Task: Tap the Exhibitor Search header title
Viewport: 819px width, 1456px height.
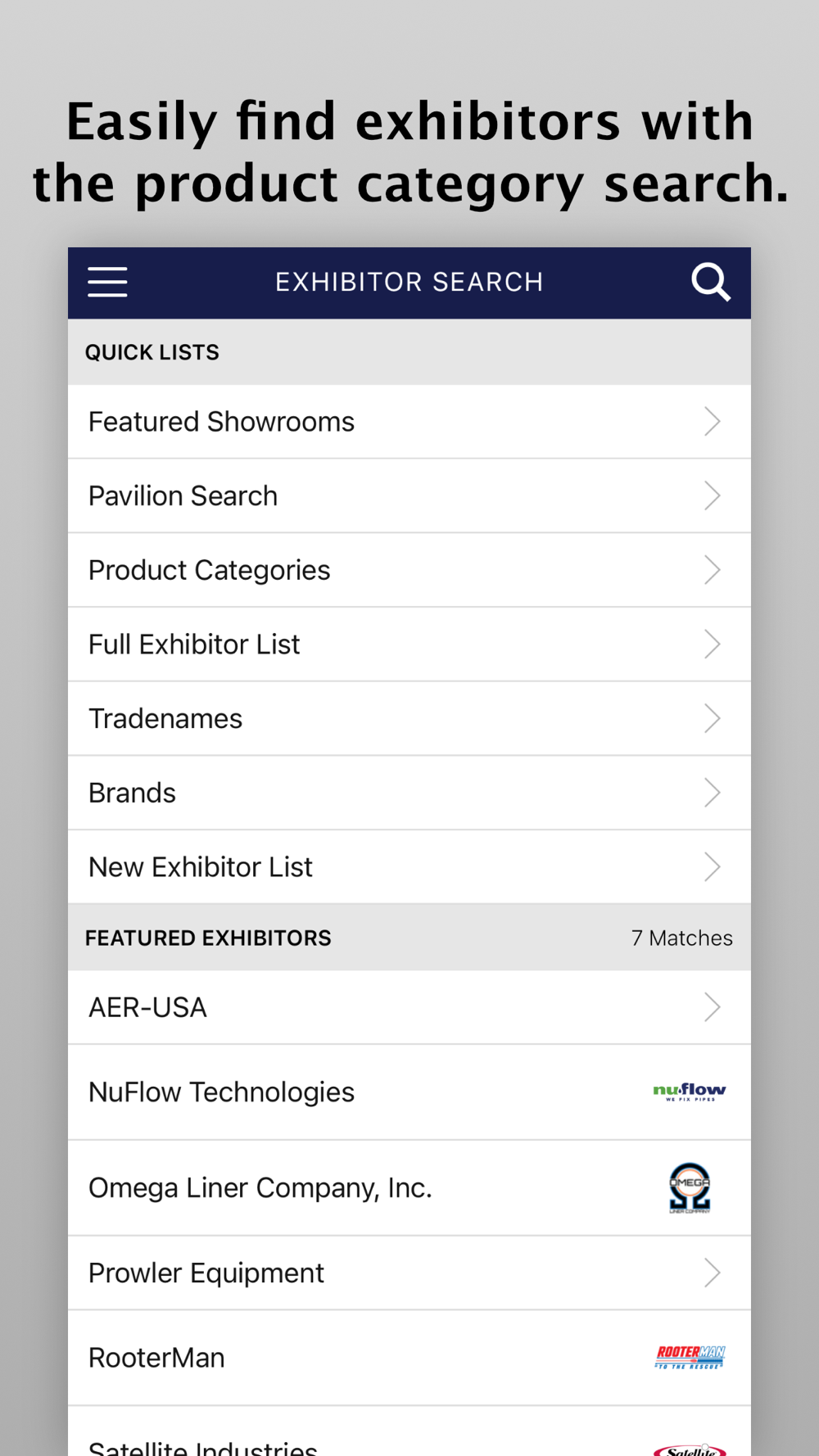Action: point(409,283)
